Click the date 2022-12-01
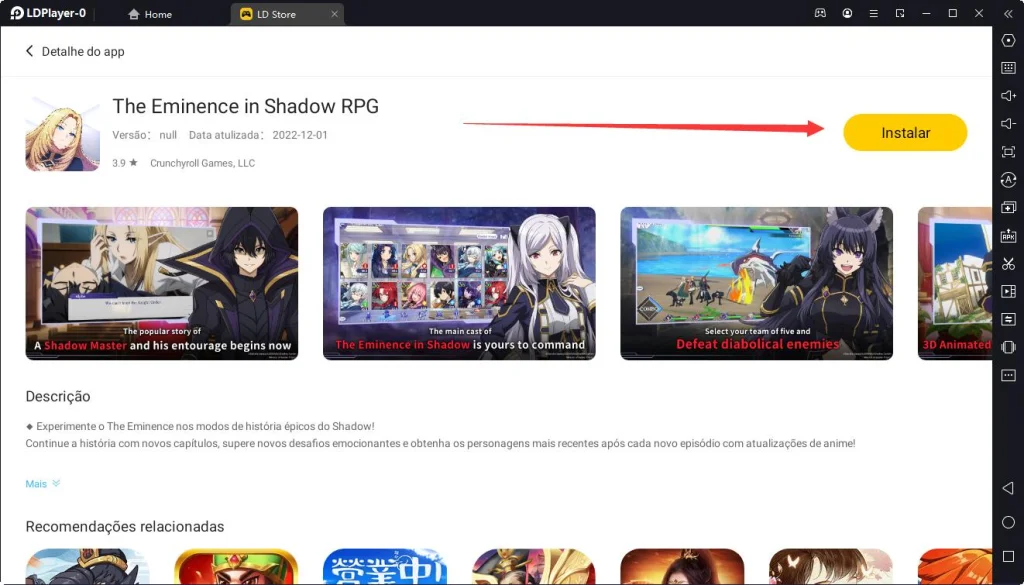The image size is (1024, 585). (x=300, y=135)
